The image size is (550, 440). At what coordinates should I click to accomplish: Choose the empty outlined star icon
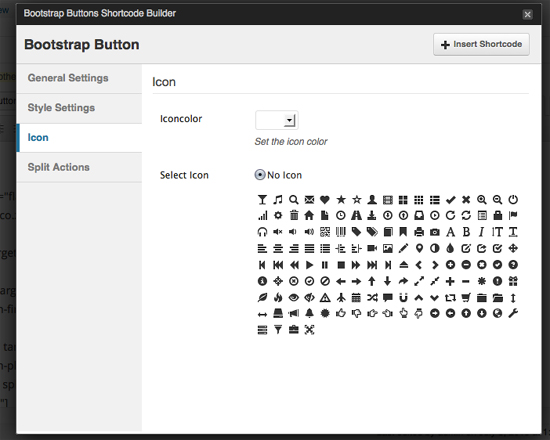[x=356, y=200]
